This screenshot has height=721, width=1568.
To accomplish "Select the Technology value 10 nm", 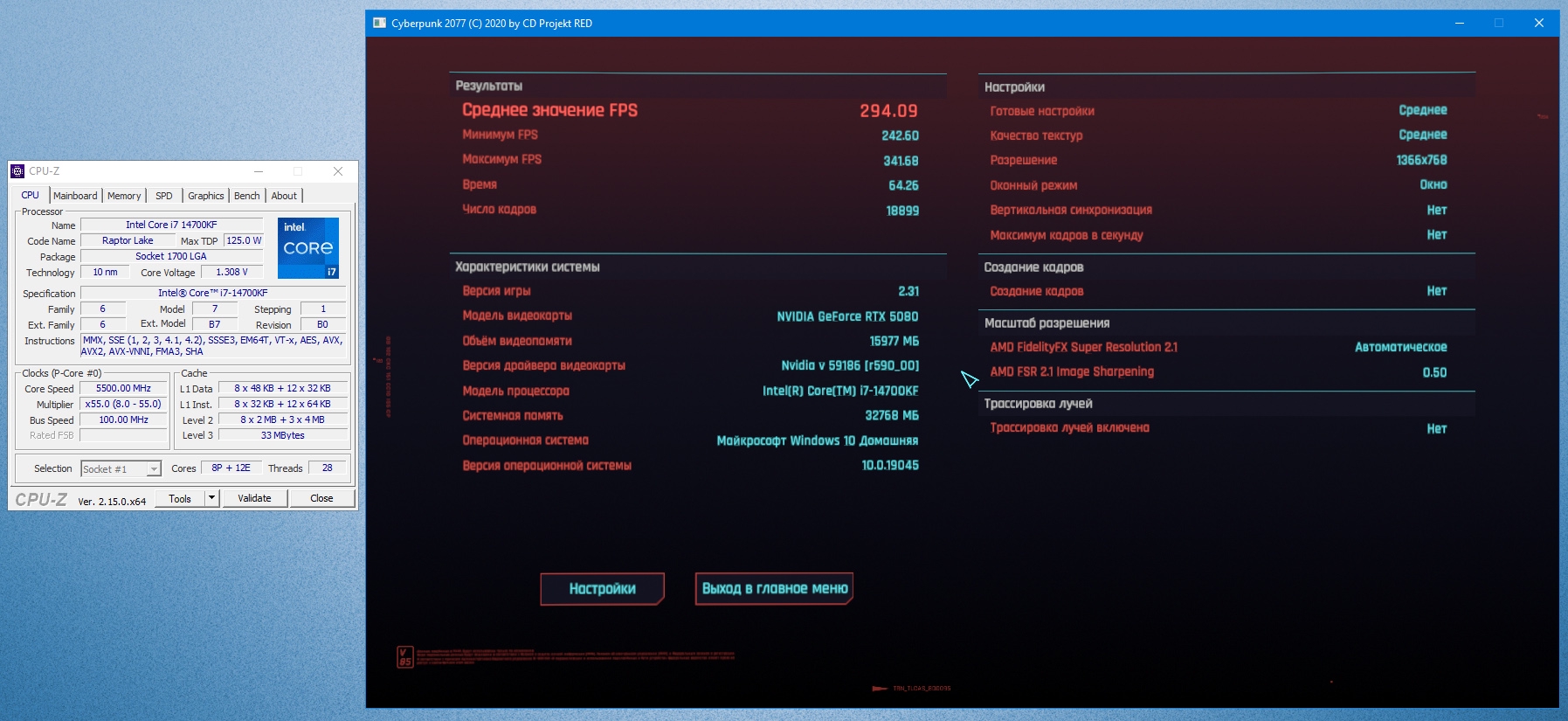I will click(x=105, y=272).
